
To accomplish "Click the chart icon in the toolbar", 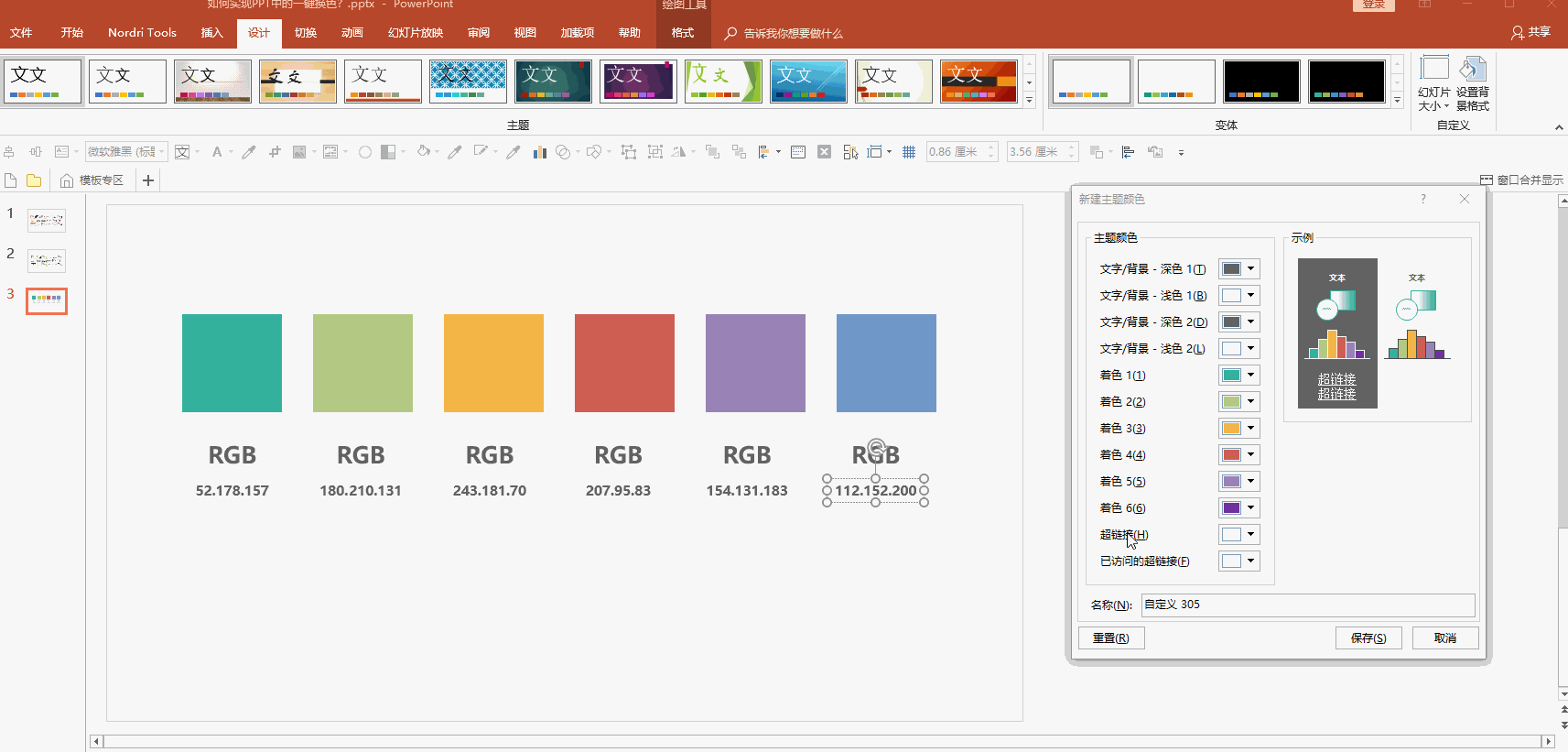I will (539, 152).
